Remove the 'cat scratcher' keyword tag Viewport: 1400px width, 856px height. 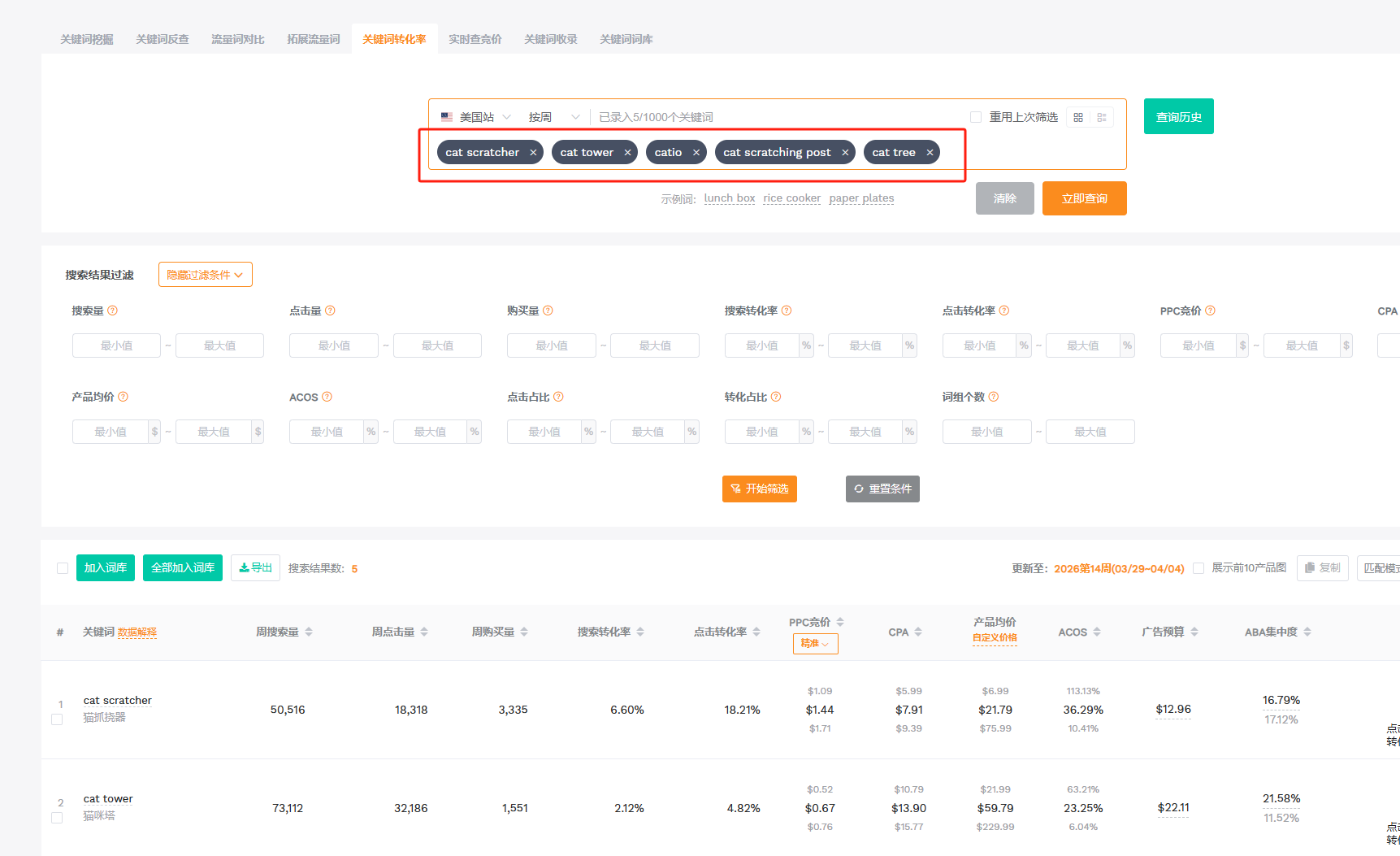[x=533, y=153]
